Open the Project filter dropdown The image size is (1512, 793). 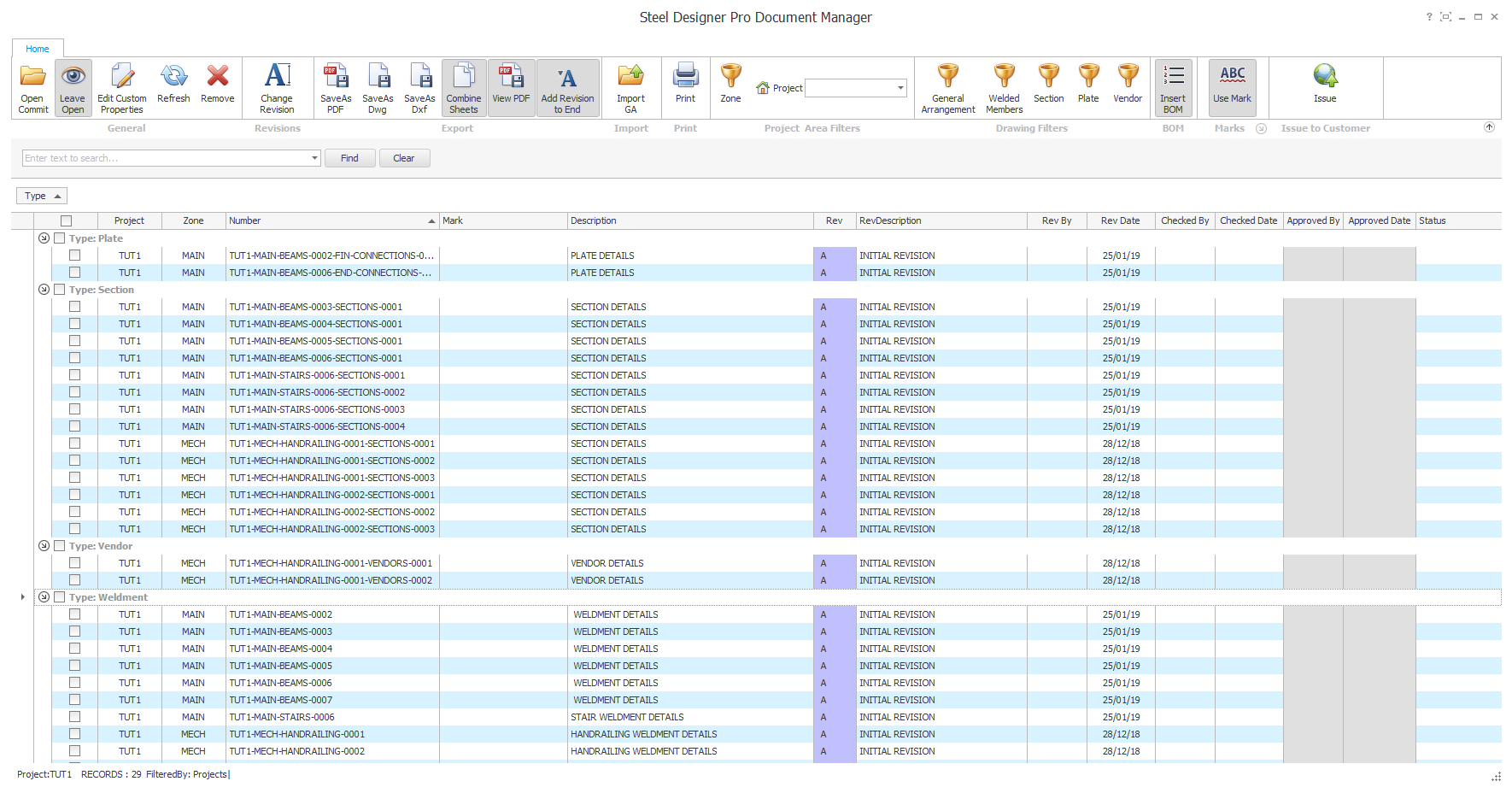(x=900, y=88)
